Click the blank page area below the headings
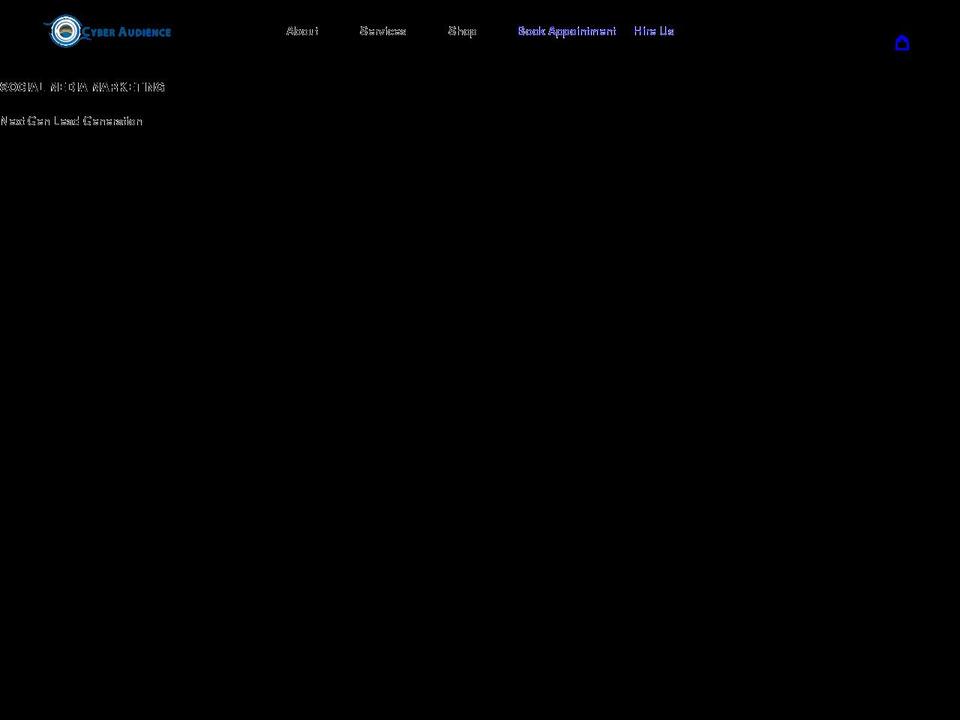This screenshot has height=720, width=960. point(480,400)
